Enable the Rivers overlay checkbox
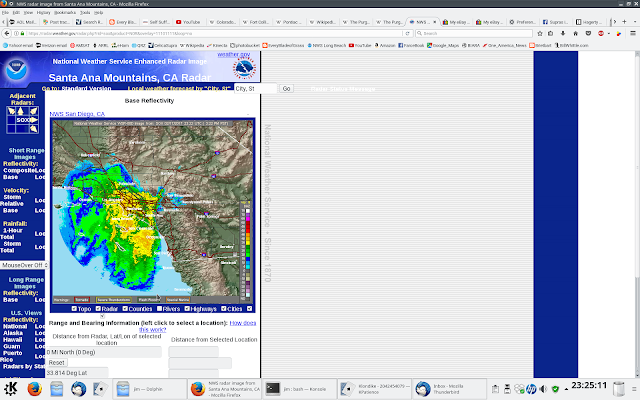This screenshot has width=640, height=400. coord(159,309)
